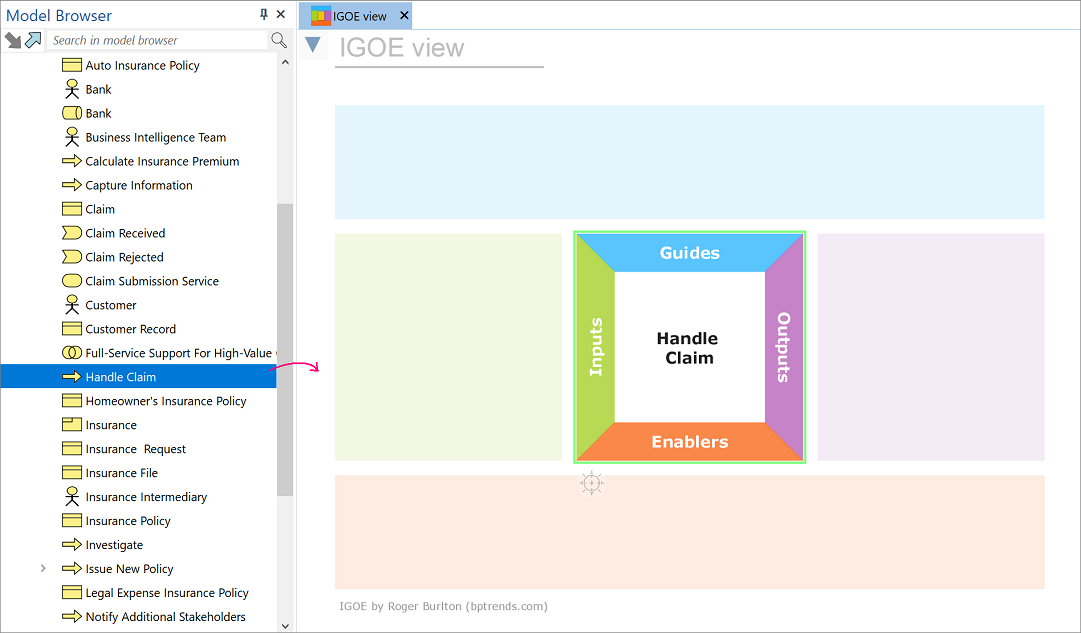
Task: Click the gray down-right arrow icon
Action: tap(13, 40)
